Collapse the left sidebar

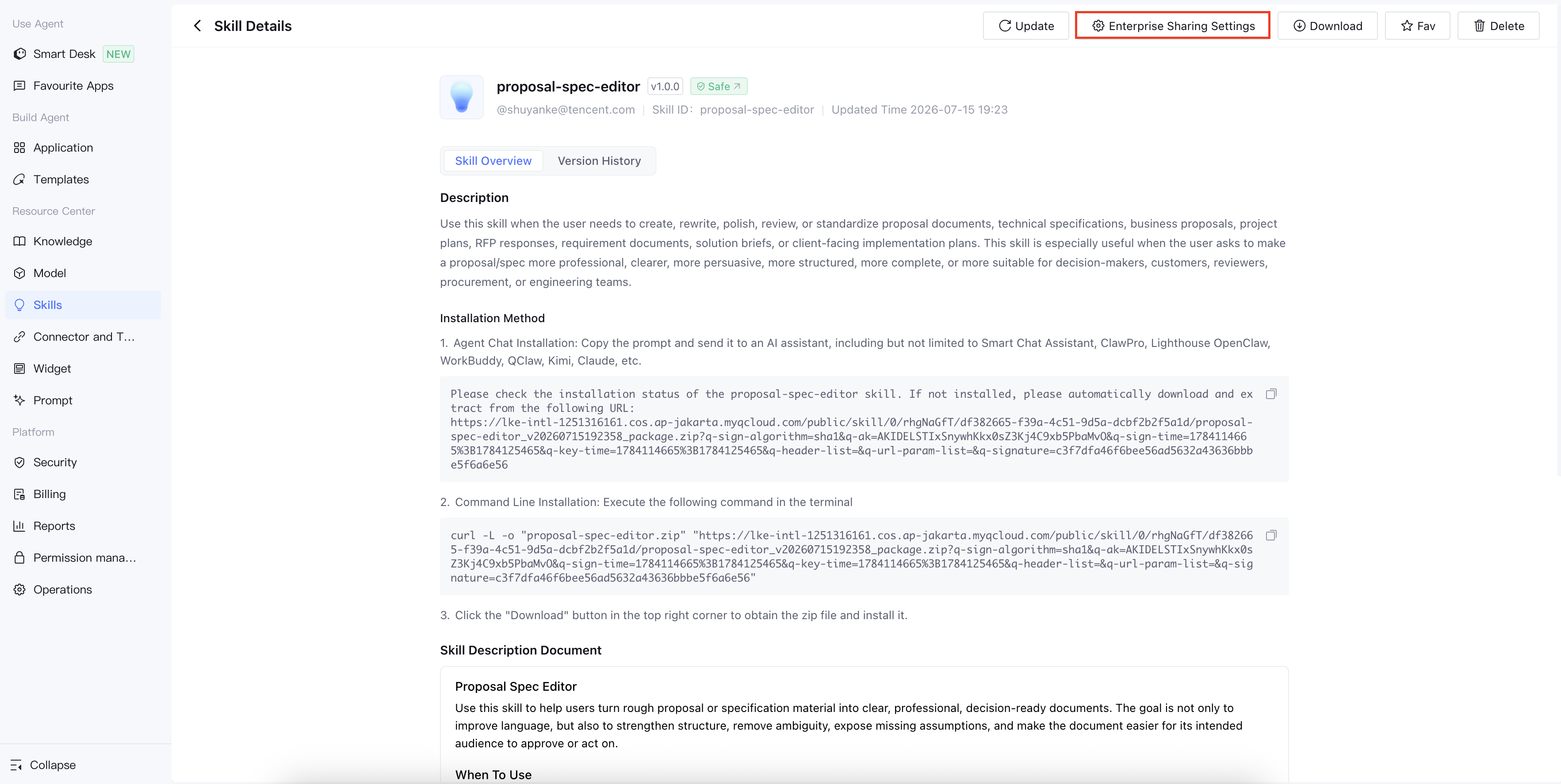tap(43, 765)
